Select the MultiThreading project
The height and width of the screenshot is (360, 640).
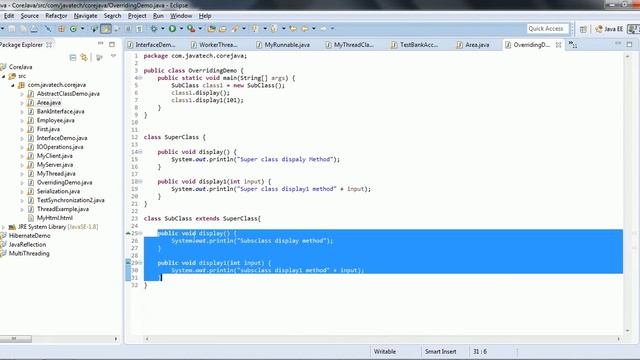29,253
